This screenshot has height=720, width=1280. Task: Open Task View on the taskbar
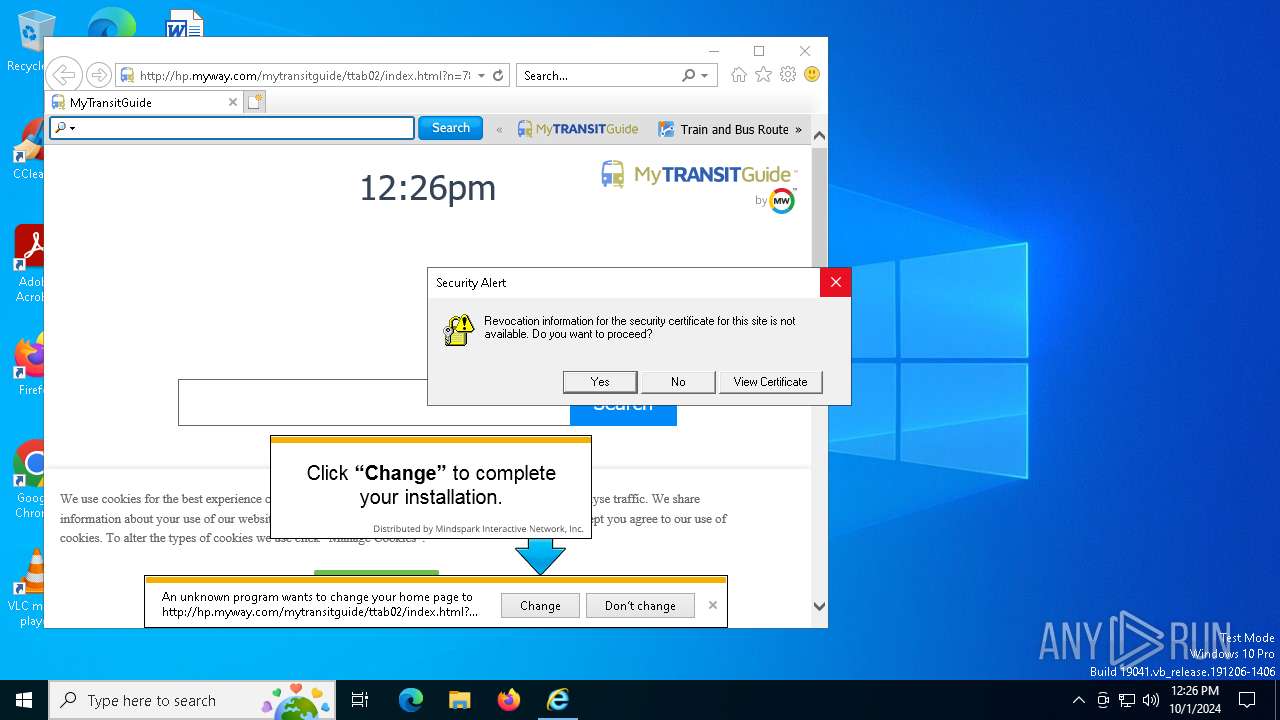point(360,700)
